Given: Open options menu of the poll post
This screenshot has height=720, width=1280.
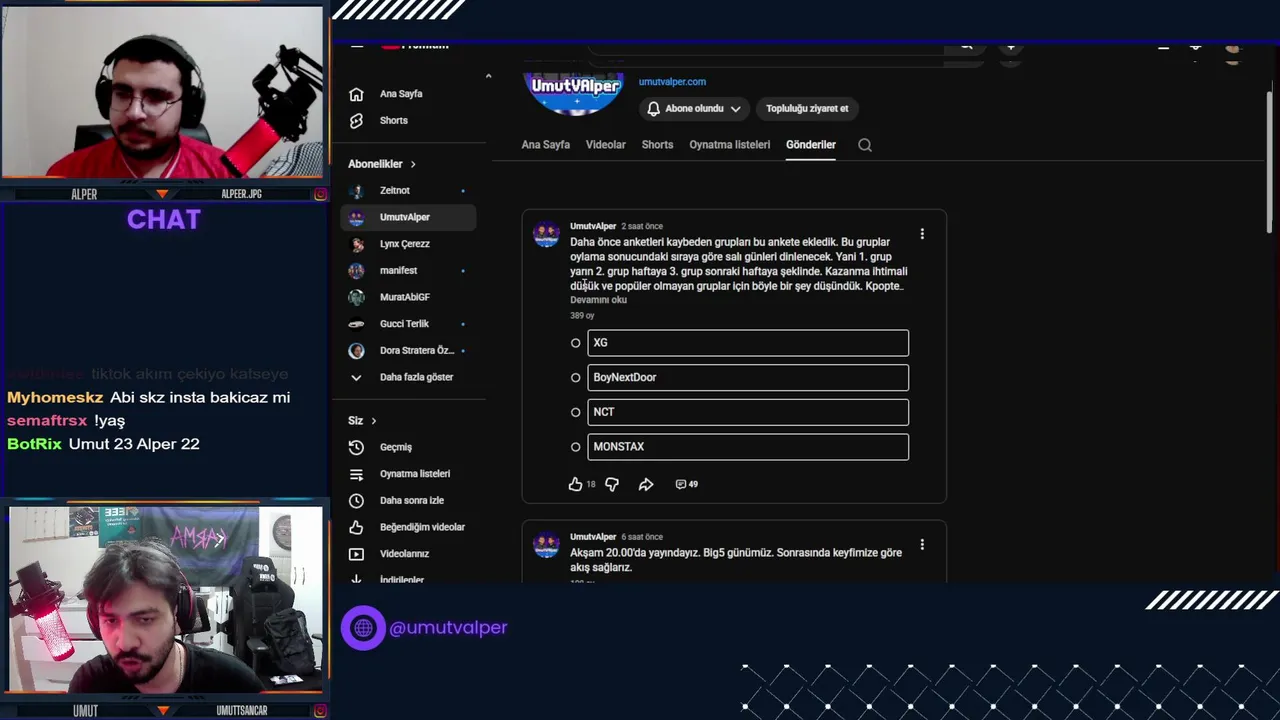Looking at the screenshot, I should click(922, 234).
